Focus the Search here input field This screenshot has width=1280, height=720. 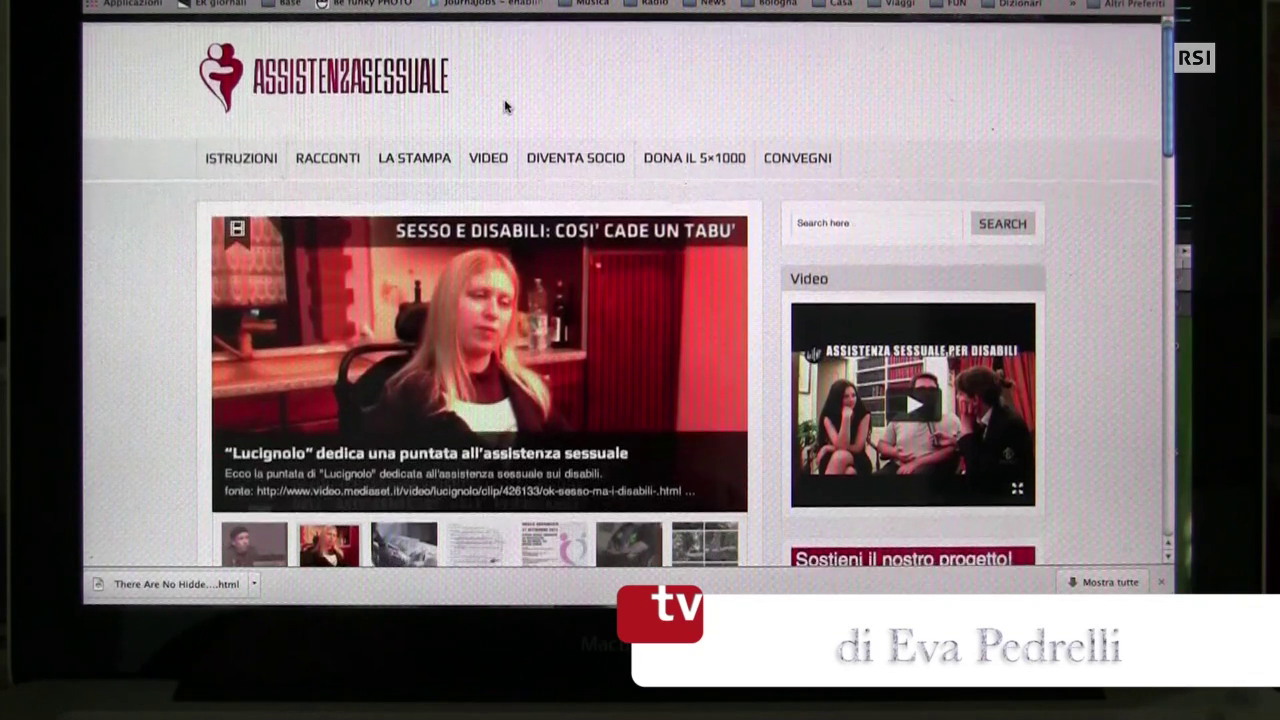(x=876, y=223)
